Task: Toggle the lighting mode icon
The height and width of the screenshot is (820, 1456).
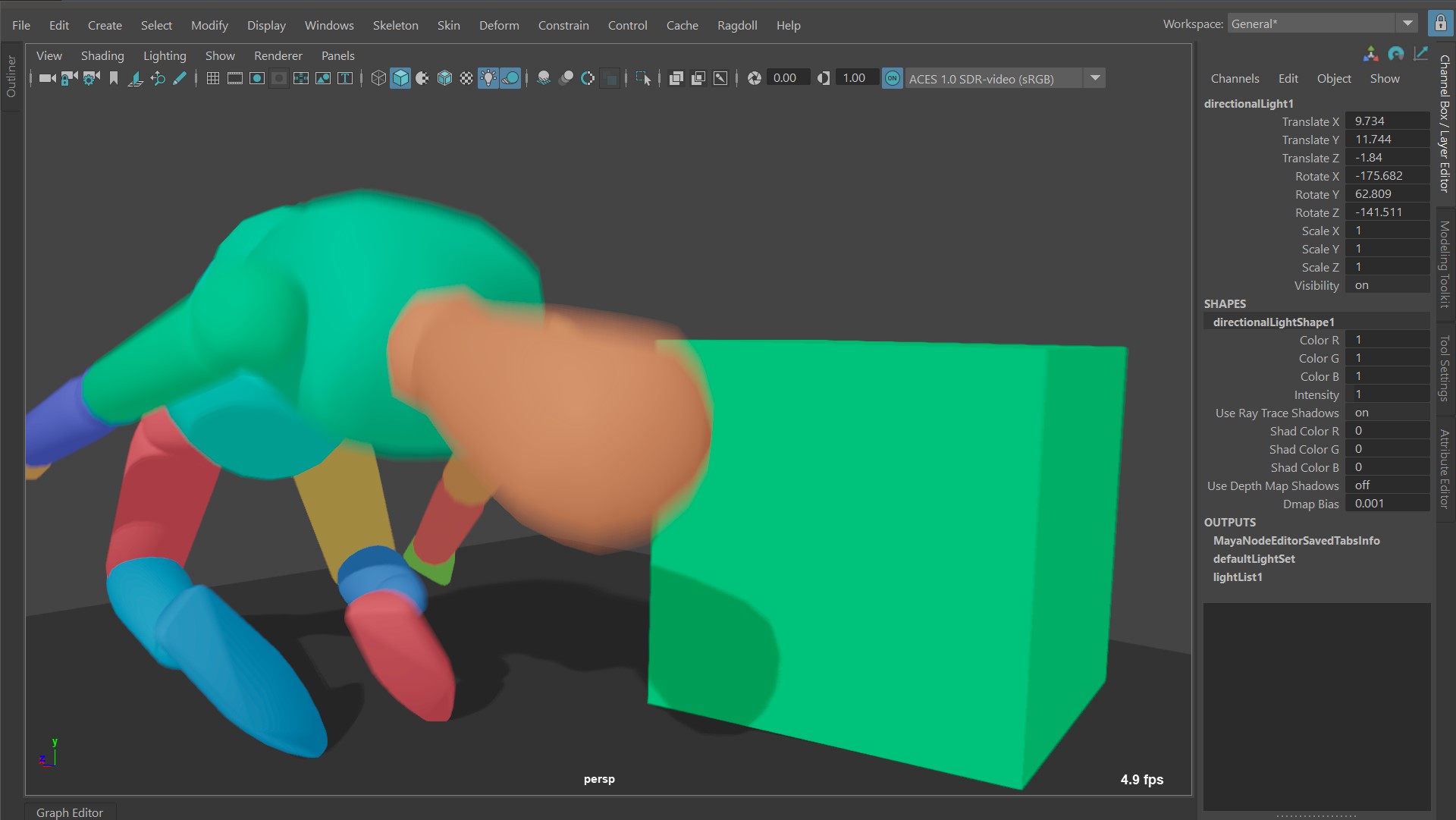Action: [489, 78]
